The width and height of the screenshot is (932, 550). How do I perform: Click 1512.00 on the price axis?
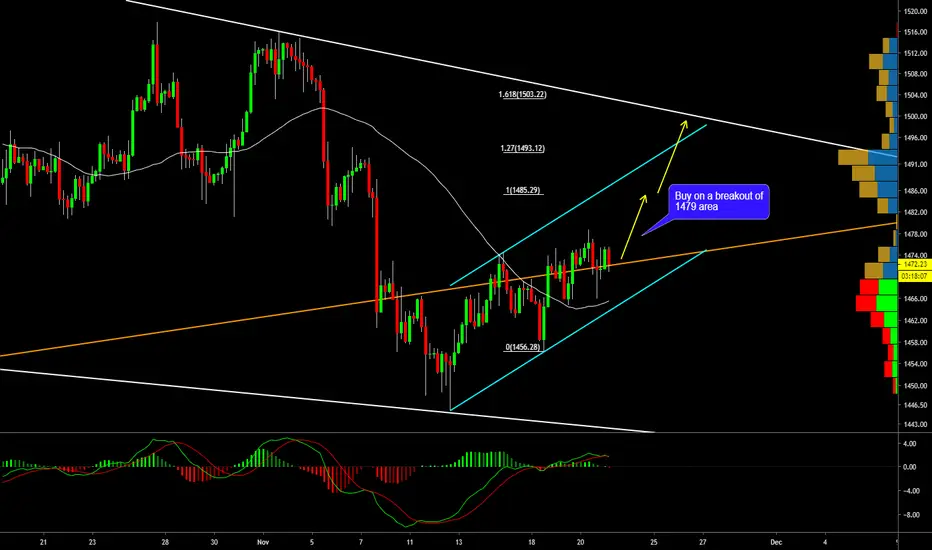915,54
